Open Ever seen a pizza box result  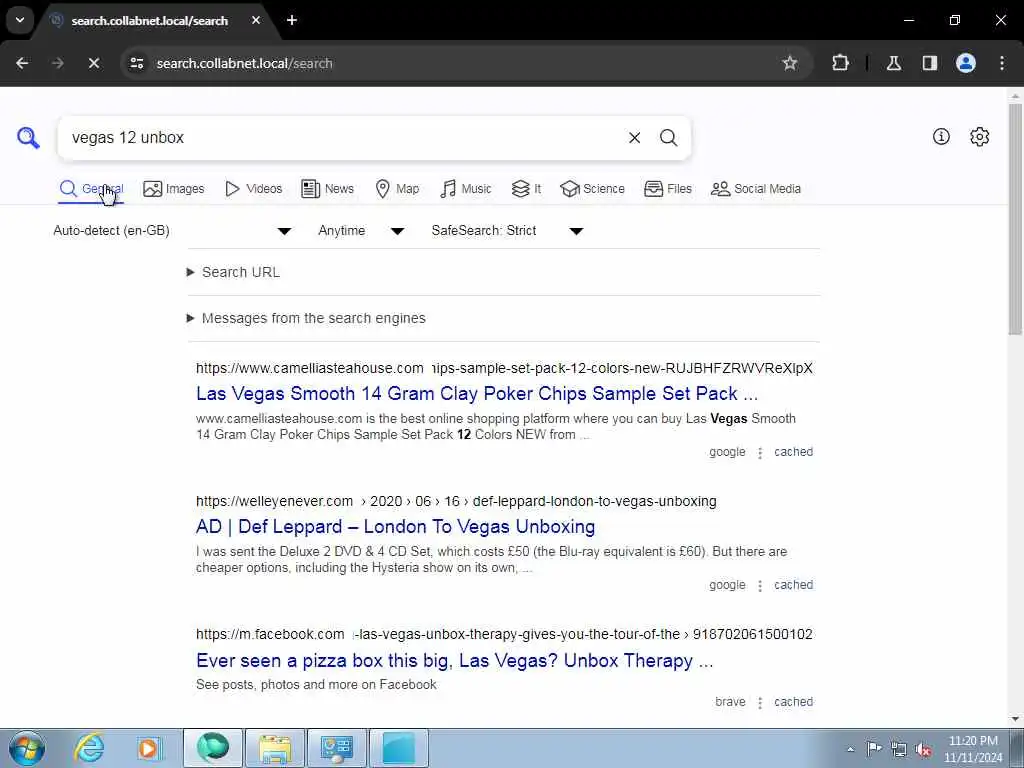(455, 660)
